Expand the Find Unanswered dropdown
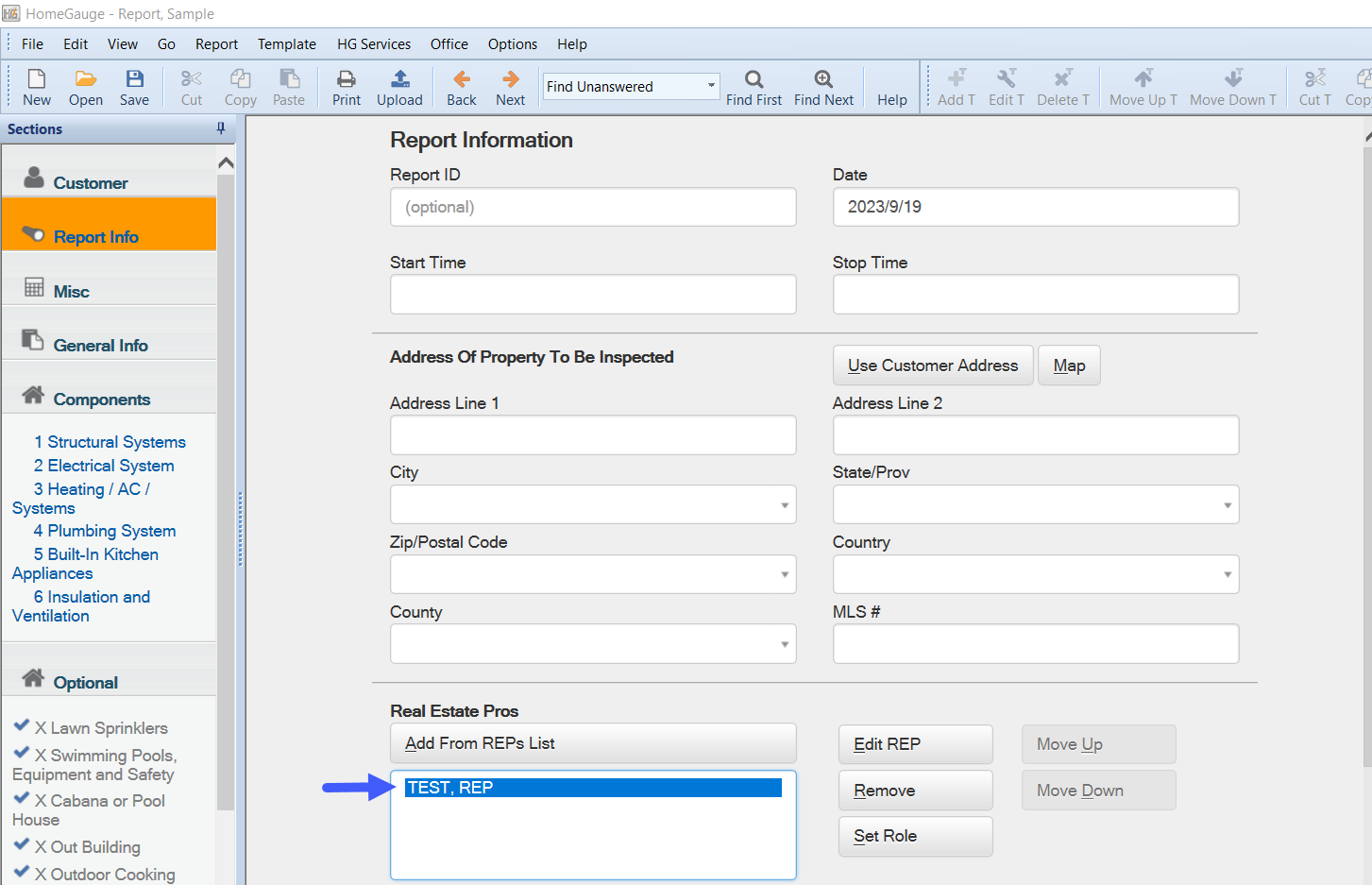This screenshot has height=885, width=1372. point(711,86)
